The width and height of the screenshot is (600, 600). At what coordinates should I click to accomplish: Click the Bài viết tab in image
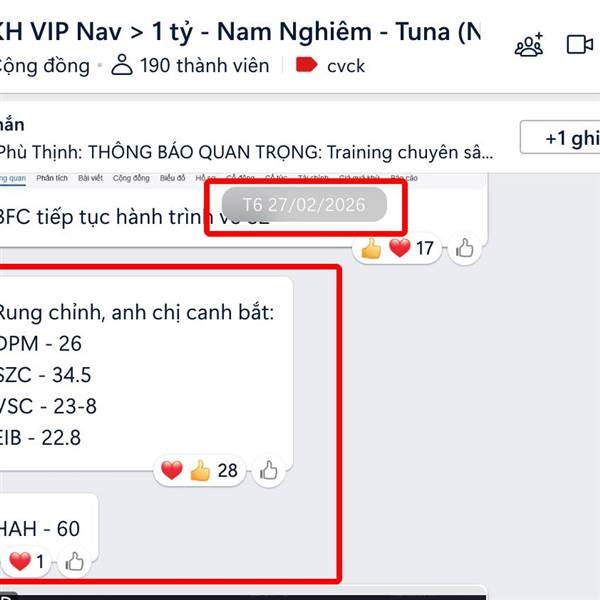pos(90,178)
